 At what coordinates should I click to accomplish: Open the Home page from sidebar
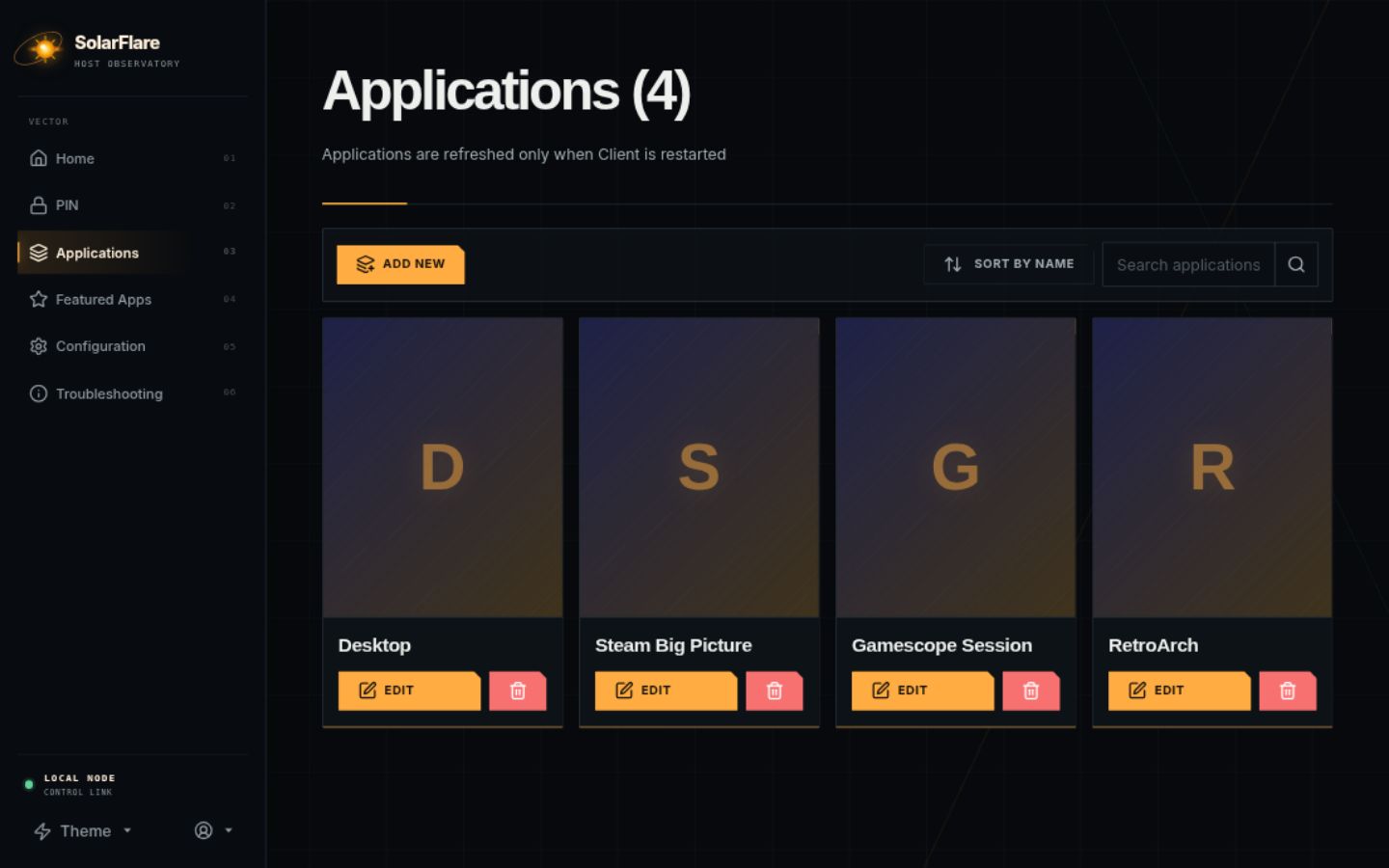point(132,158)
